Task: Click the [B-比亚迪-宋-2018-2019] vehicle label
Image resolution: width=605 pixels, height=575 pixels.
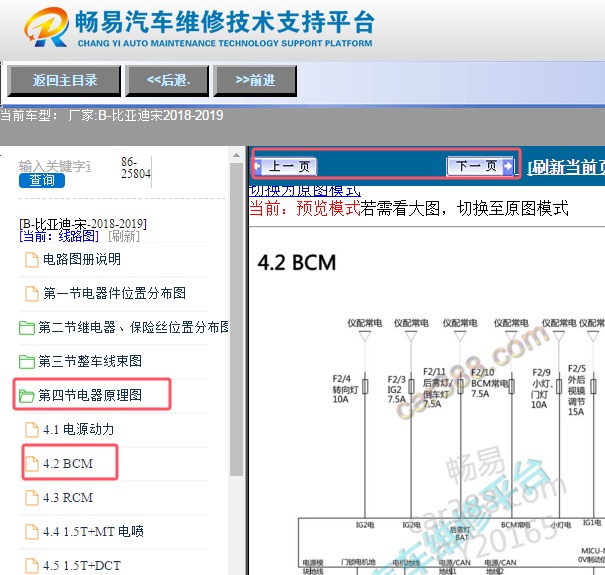Action: (x=83, y=224)
